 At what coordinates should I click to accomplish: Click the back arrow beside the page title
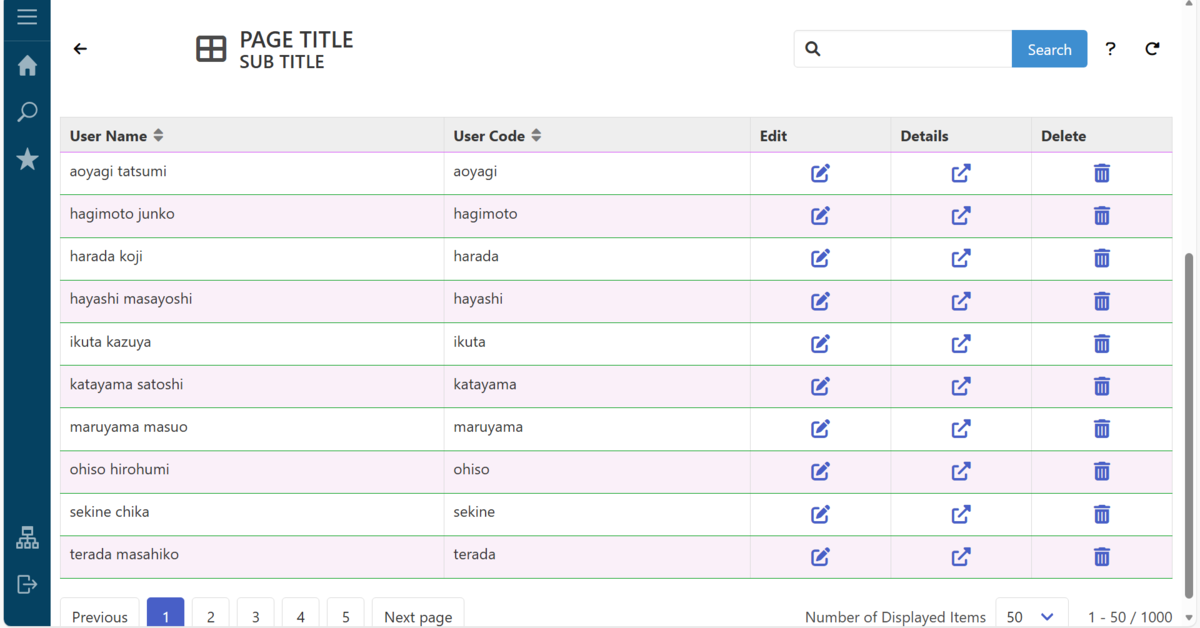click(80, 49)
